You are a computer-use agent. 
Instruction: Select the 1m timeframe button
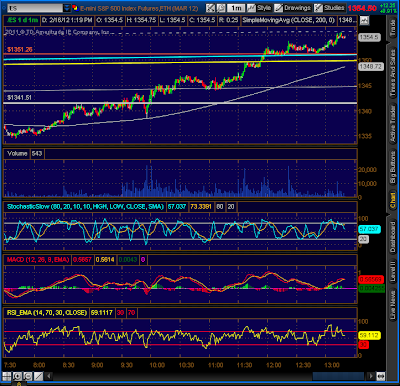pyautogui.click(x=236, y=8)
